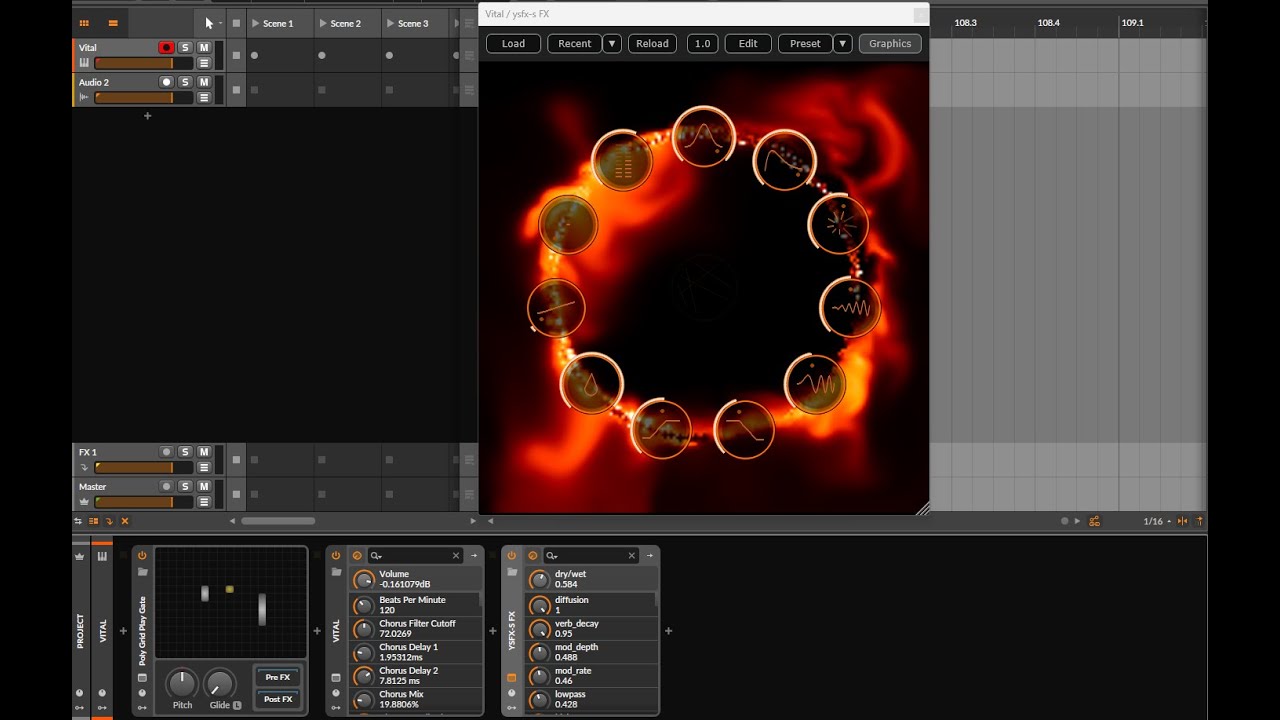Open the preset folder on YSFX-S FX device
This screenshot has width=1280, height=720.
(512, 573)
